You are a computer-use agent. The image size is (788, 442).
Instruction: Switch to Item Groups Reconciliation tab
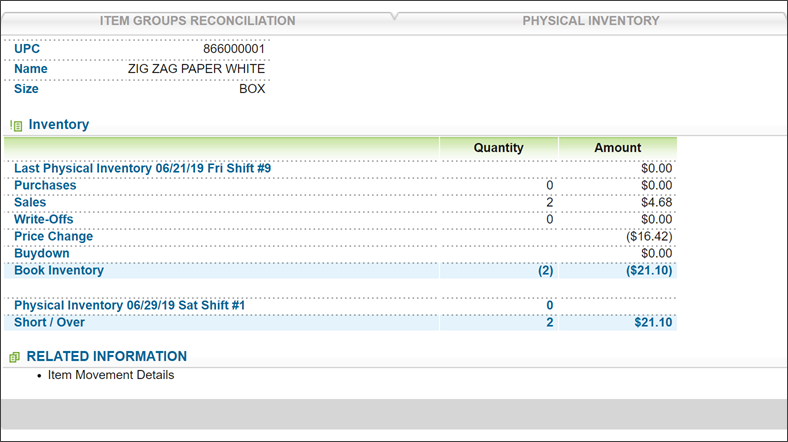point(198,21)
